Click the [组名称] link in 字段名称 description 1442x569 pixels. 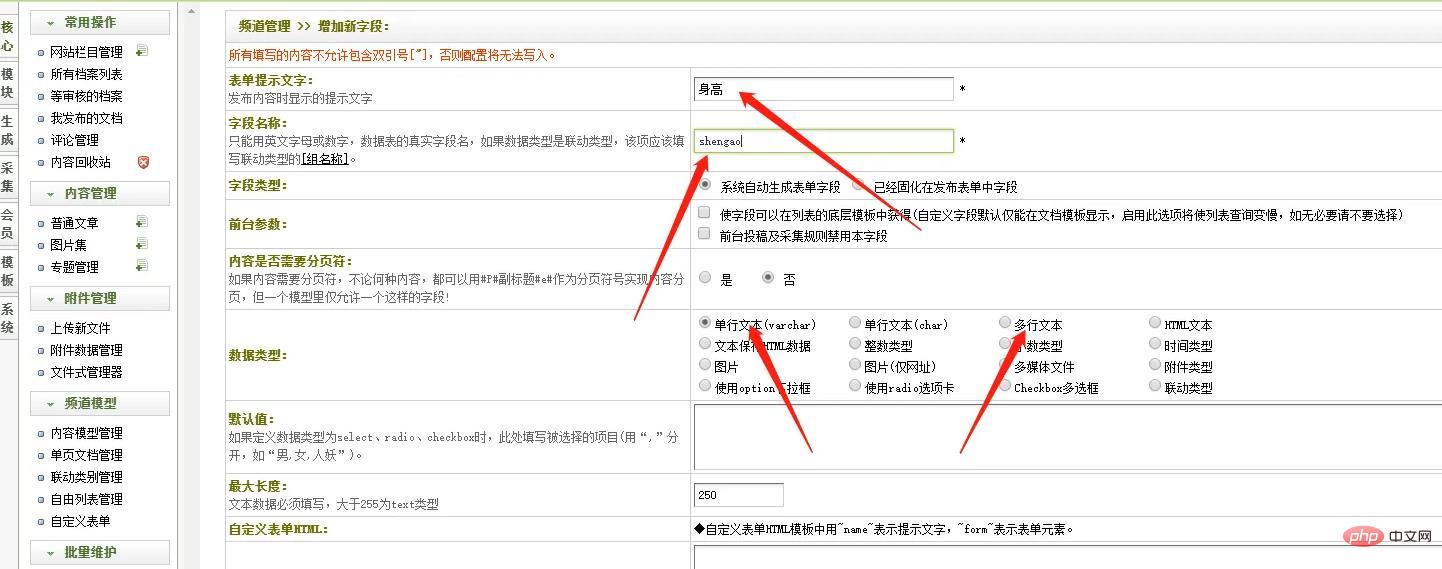click(325, 158)
